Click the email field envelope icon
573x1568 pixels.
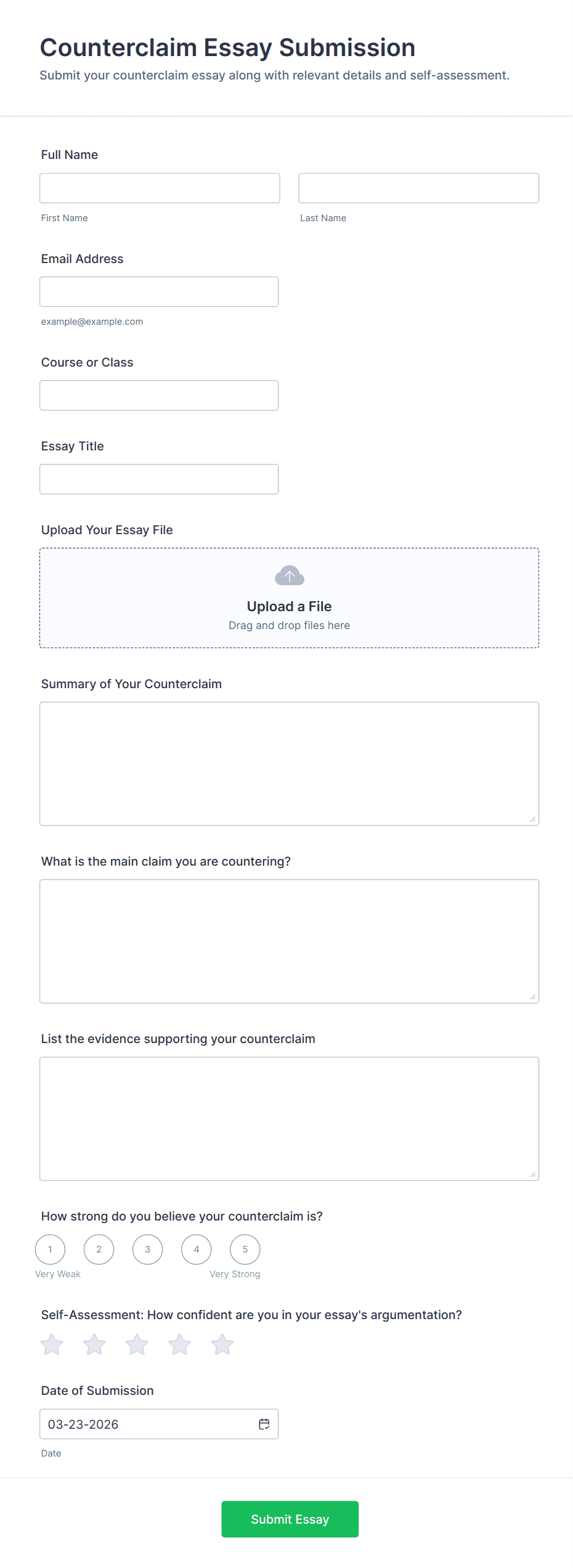[x=265, y=292]
